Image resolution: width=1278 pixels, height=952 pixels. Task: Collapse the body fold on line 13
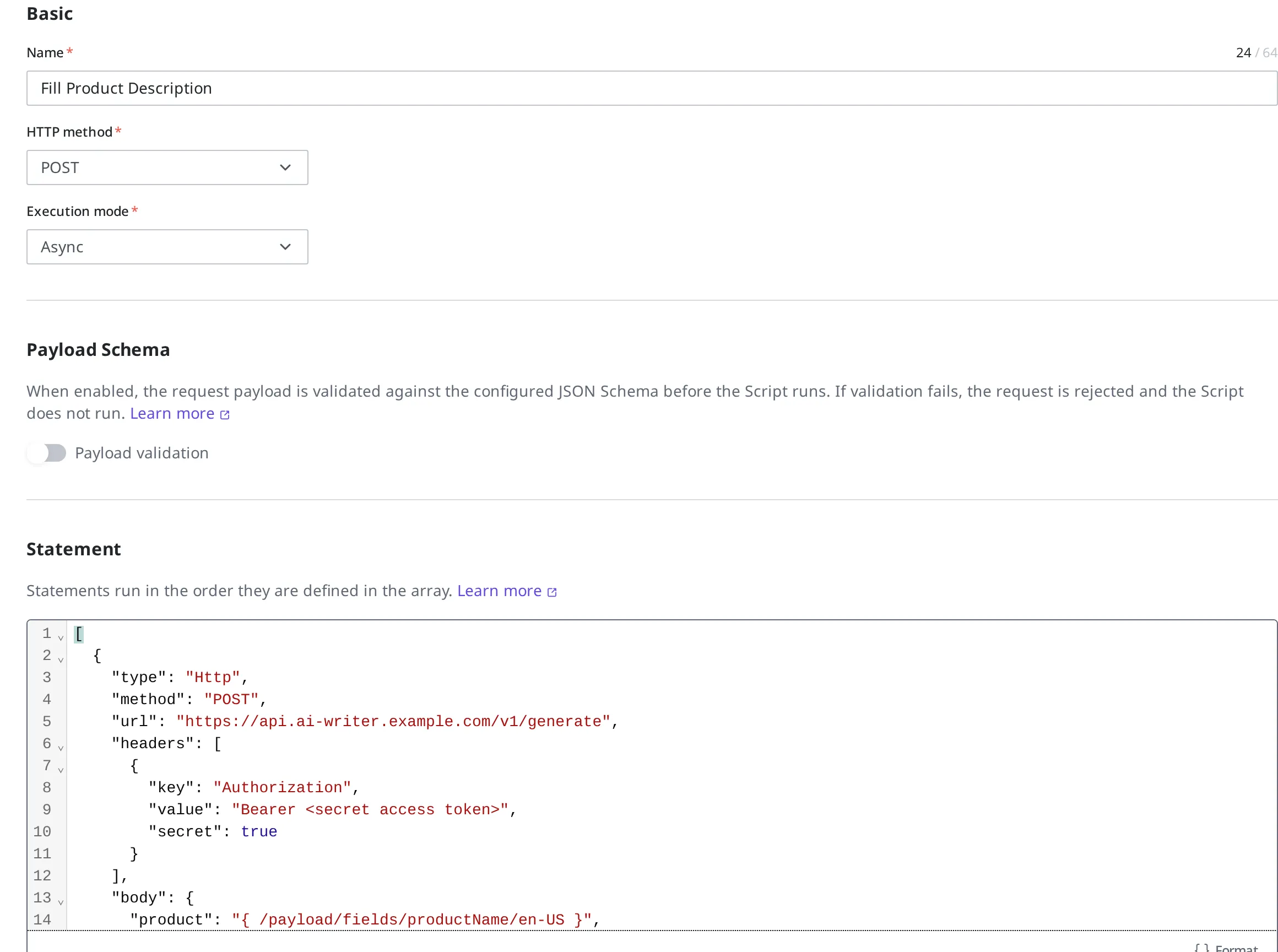pyautogui.click(x=61, y=902)
